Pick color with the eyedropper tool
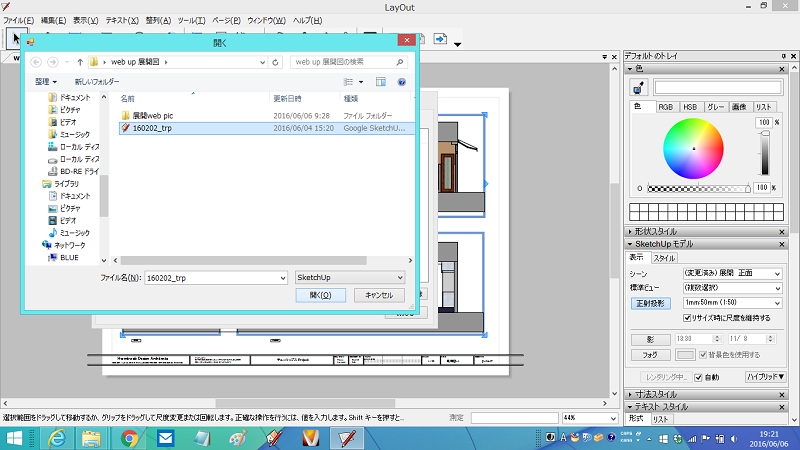Image resolution: width=800 pixels, height=450 pixels. (638, 88)
